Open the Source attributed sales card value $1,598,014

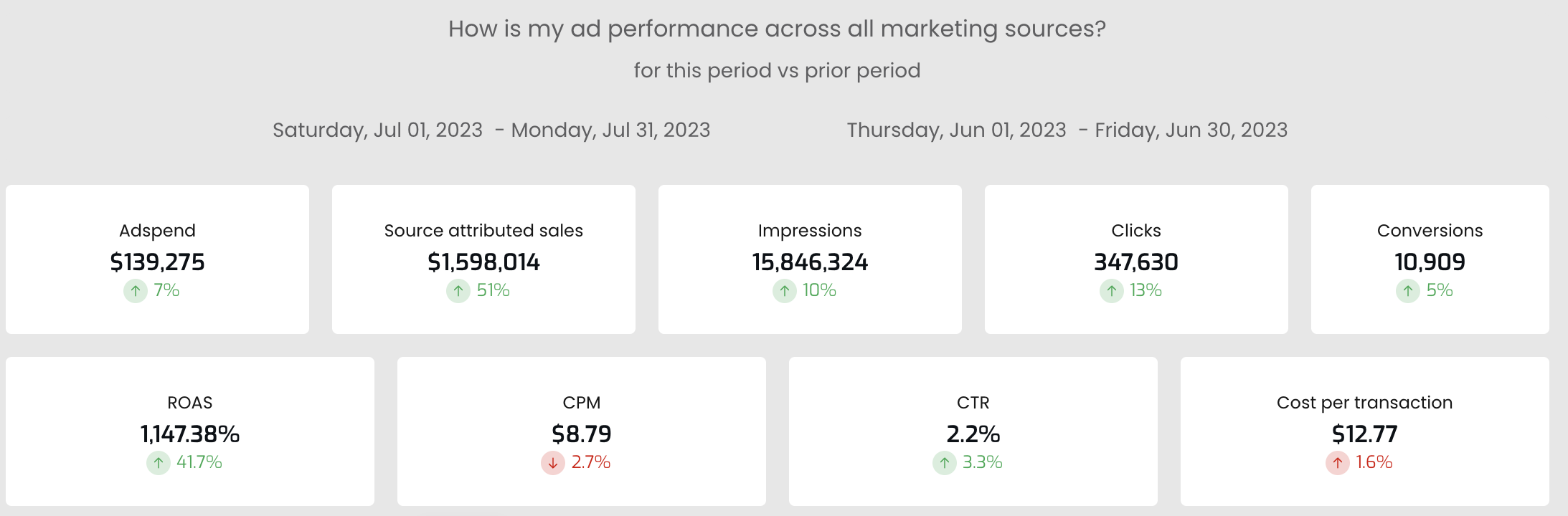[483, 262]
